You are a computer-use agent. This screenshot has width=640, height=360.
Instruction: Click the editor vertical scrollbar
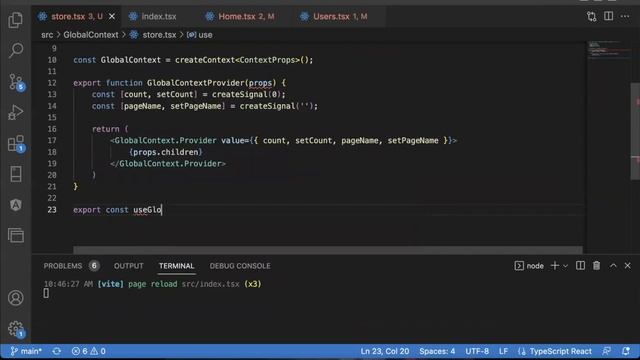pyautogui.click(x=635, y=131)
